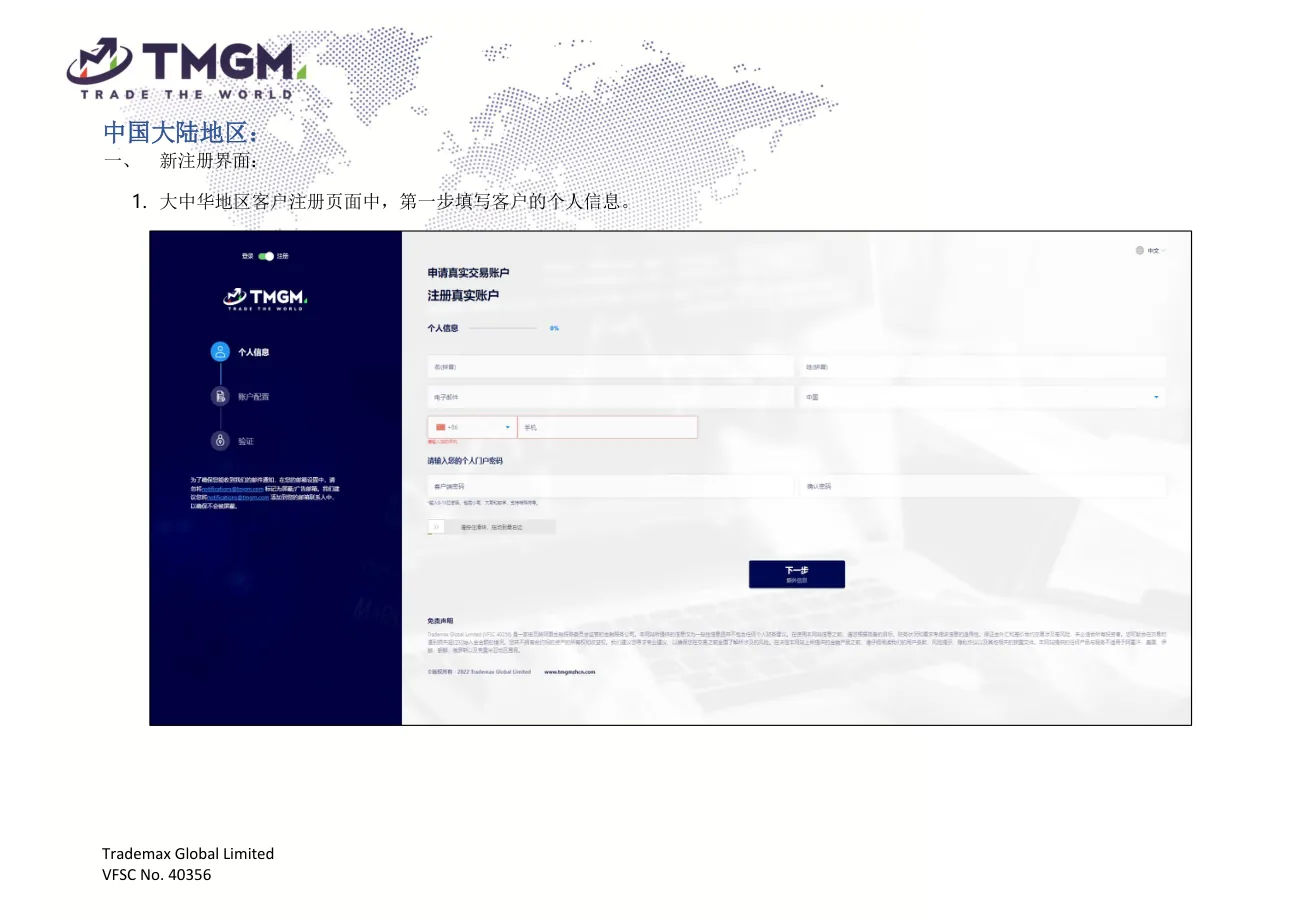1300x920 pixels.
Task: Open the 个人信息 step label
Action: point(253,352)
